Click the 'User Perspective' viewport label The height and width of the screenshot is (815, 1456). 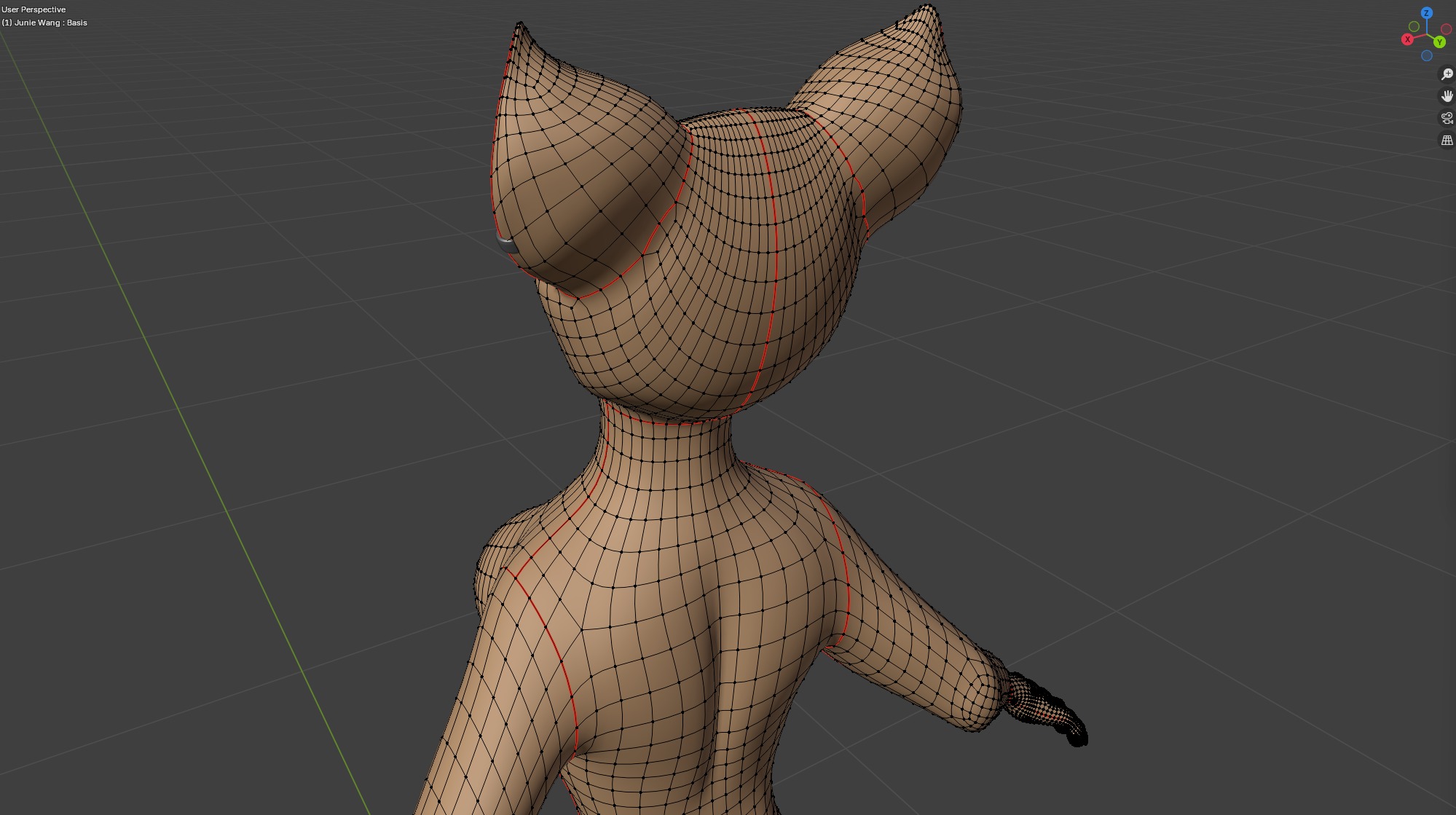(34, 9)
